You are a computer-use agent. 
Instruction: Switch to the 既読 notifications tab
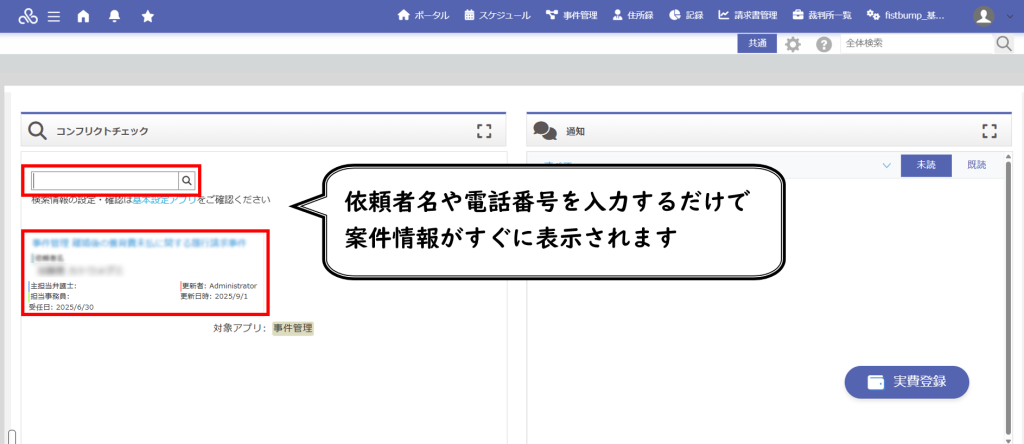click(975, 166)
